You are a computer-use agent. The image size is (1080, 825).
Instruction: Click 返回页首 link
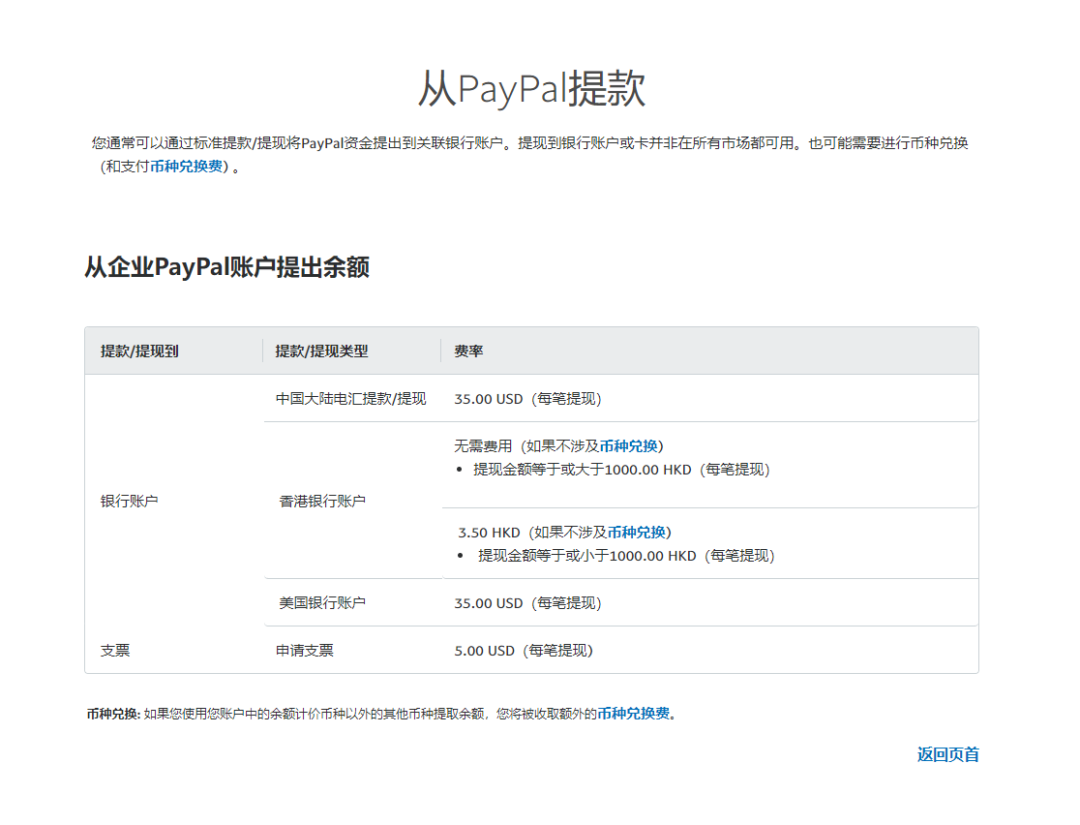coord(948,755)
